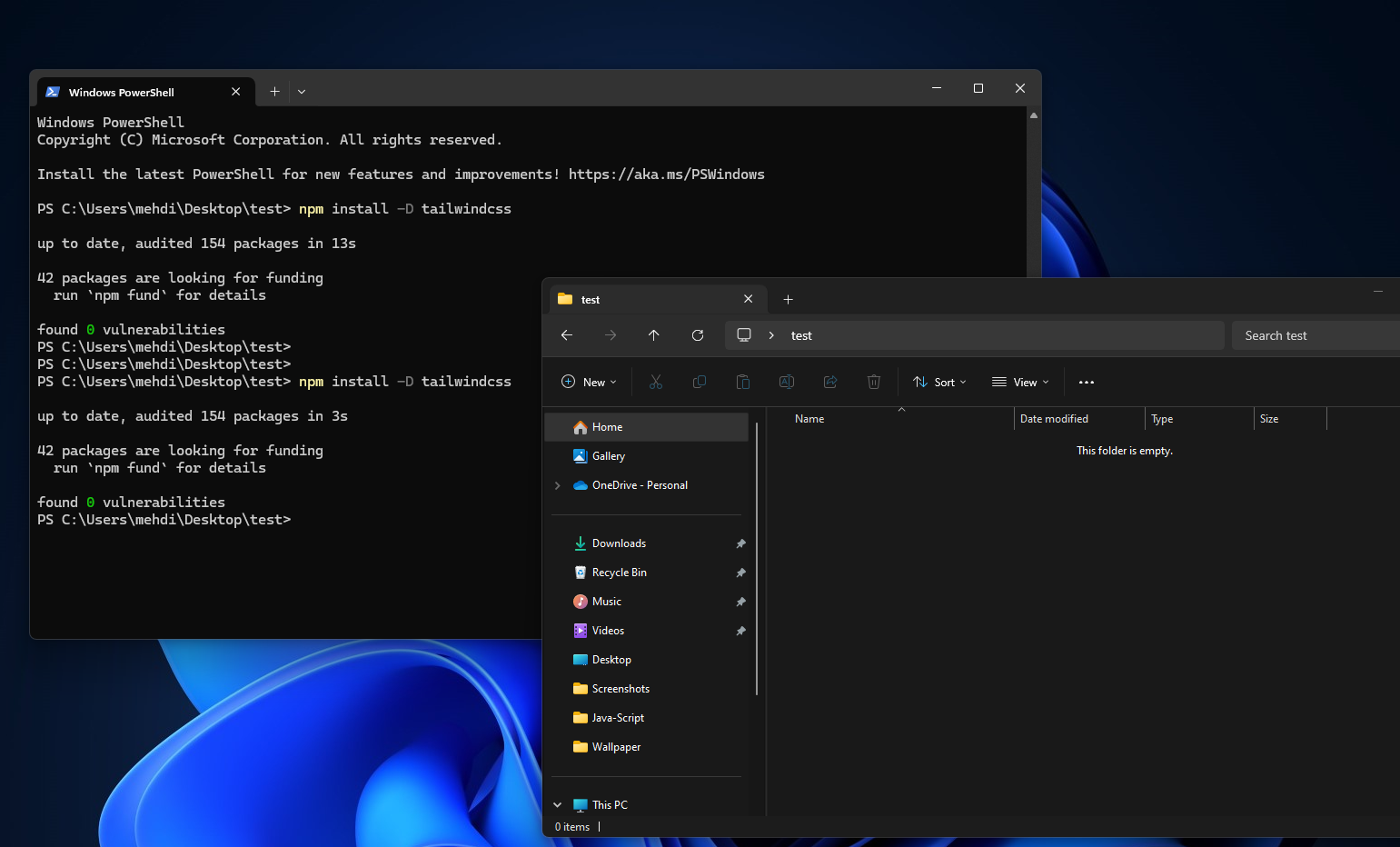
Task: Click the pin icon beside Recycle Bin
Action: pyautogui.click(x=740, y=573)
